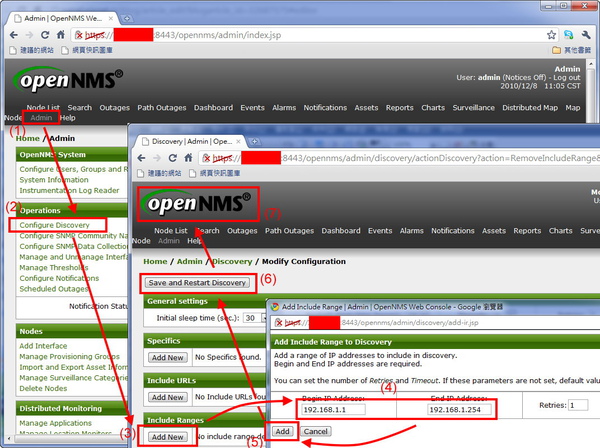Click Admin page horizontal scrollbar left arrow

(9, 438)
